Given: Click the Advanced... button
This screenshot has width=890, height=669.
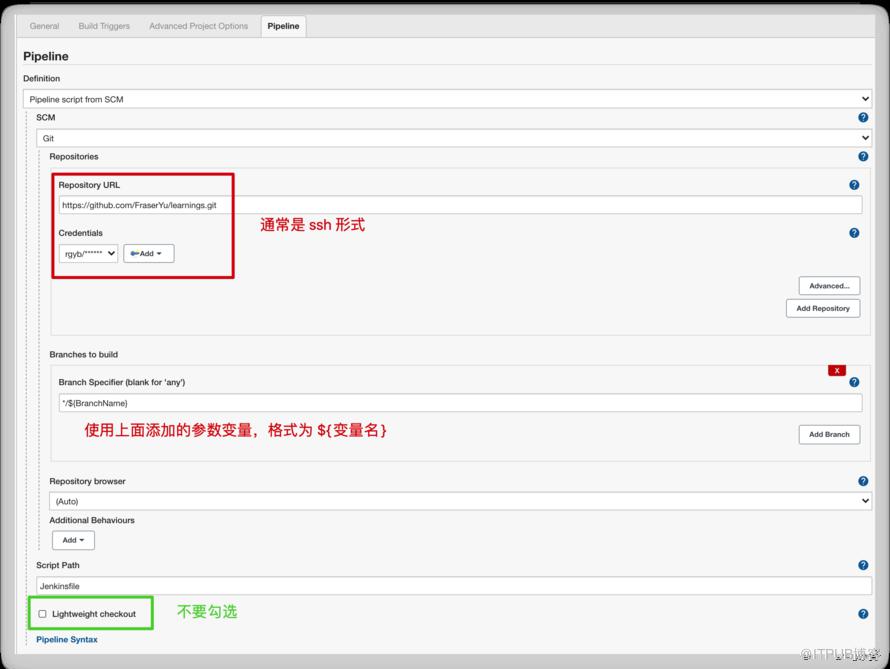Looking at the screenshot, I should pos(829,286).
